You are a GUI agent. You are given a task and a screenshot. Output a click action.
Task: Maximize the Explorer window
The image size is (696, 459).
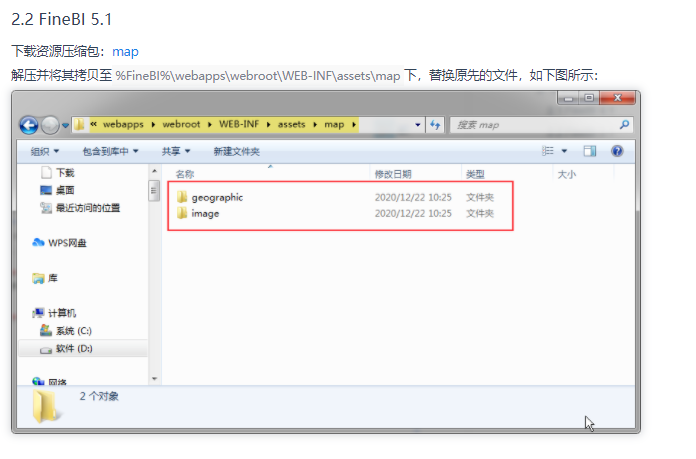tap(589, 98)
